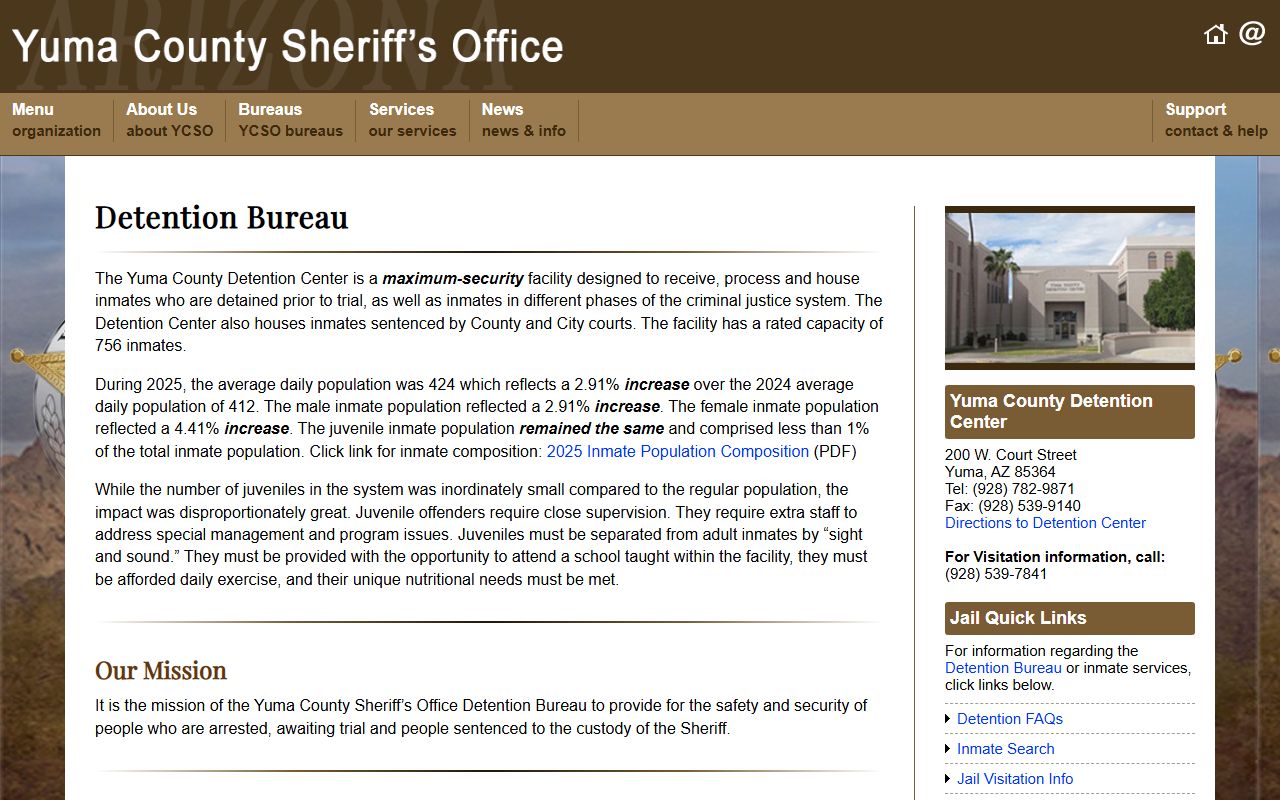Click the arrow bullet beside Jail Visitation Info
The height and width of the screenshot is (800, 1280).
[948, 779]
